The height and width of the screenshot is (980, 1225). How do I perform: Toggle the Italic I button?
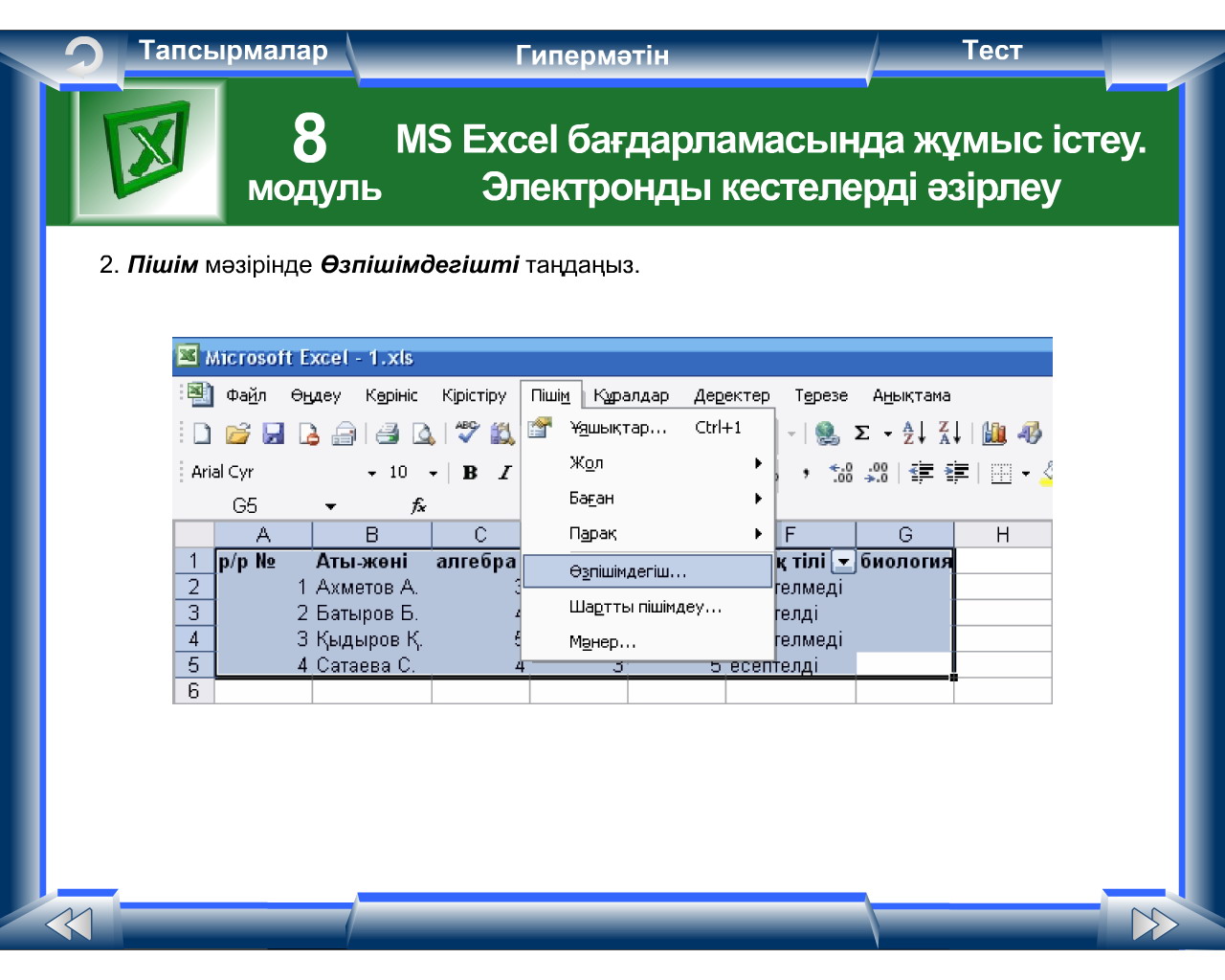click(504, 473)
